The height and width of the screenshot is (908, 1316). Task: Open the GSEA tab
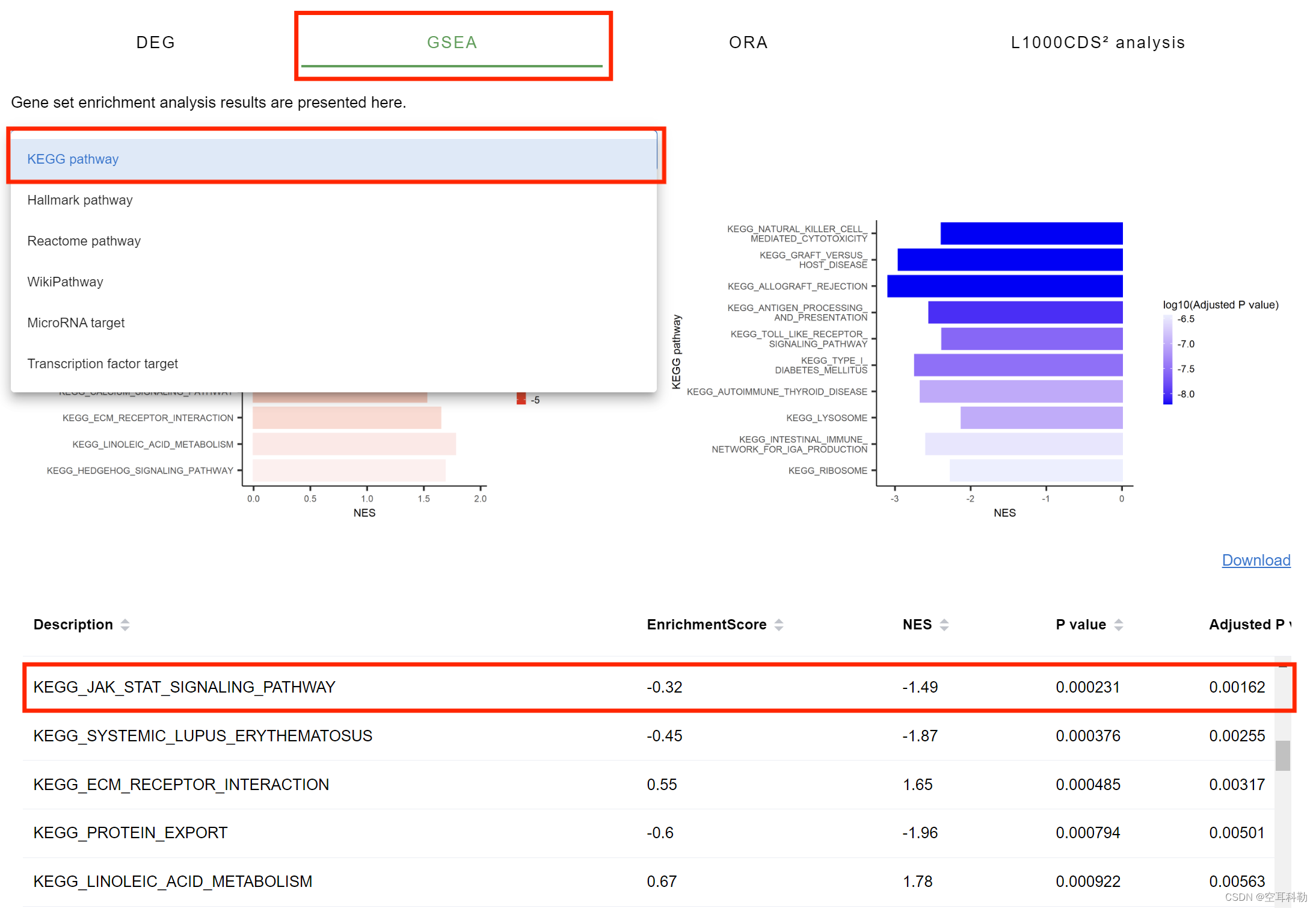452,42
